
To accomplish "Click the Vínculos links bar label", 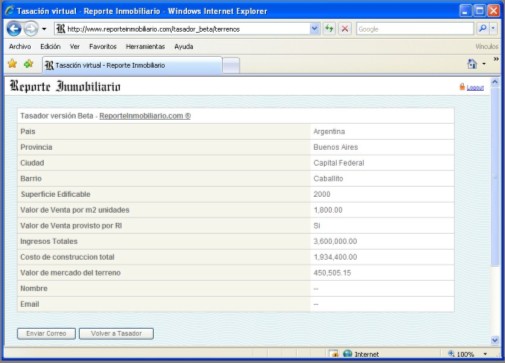I will (486, 47).
